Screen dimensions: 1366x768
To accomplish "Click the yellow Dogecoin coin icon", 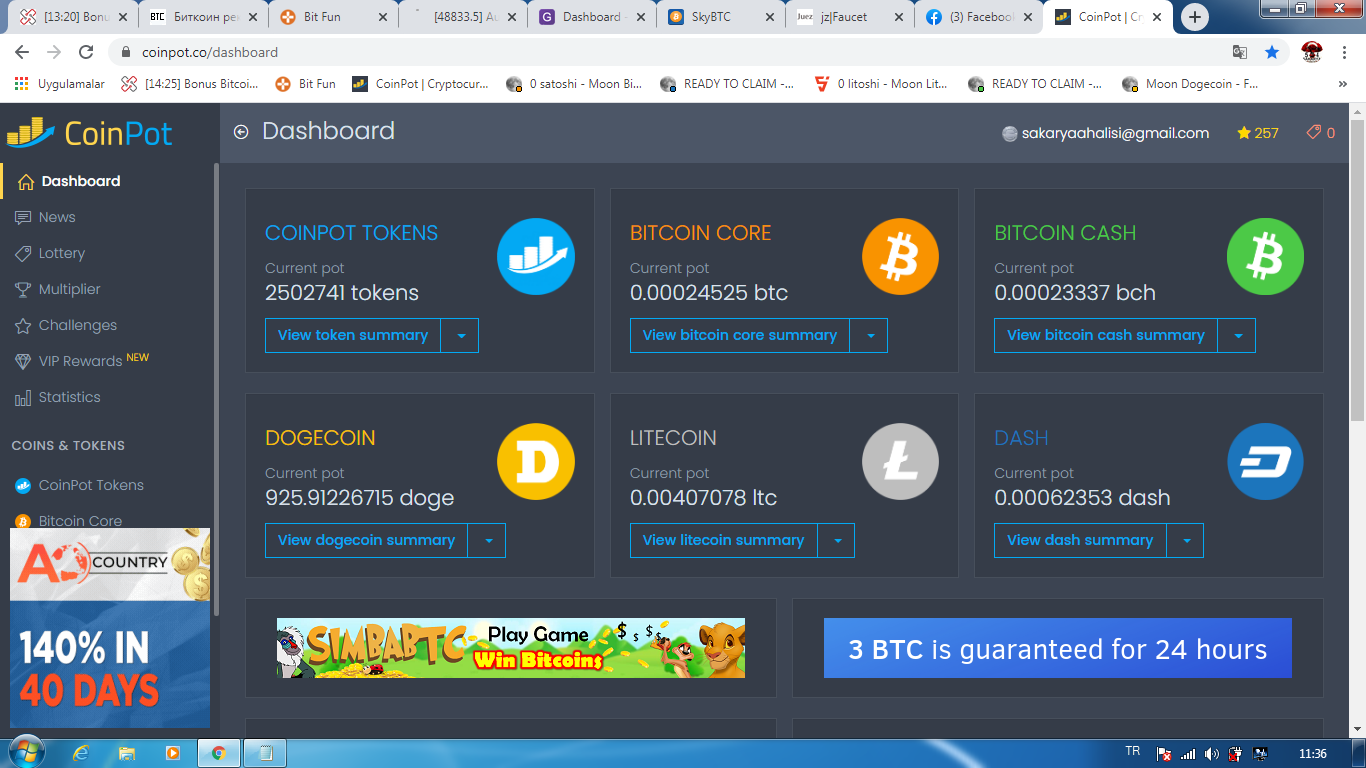I will coord(536,462).
